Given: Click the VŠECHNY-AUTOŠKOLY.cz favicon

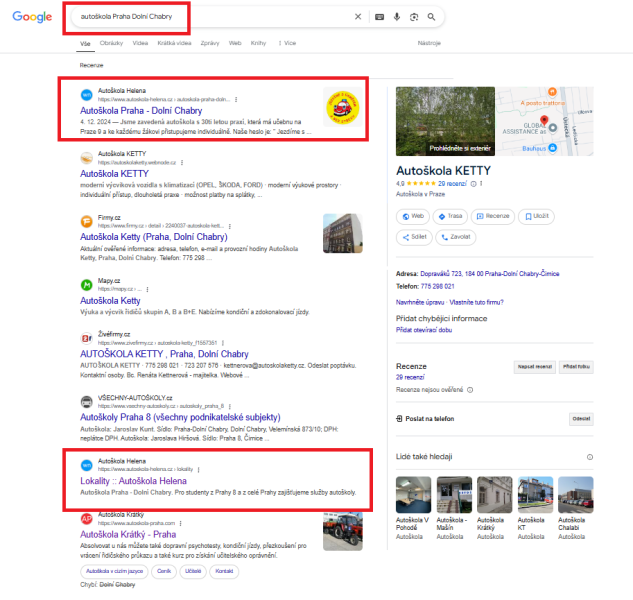Looking at the screenshot, I should [x=86, y=402].
